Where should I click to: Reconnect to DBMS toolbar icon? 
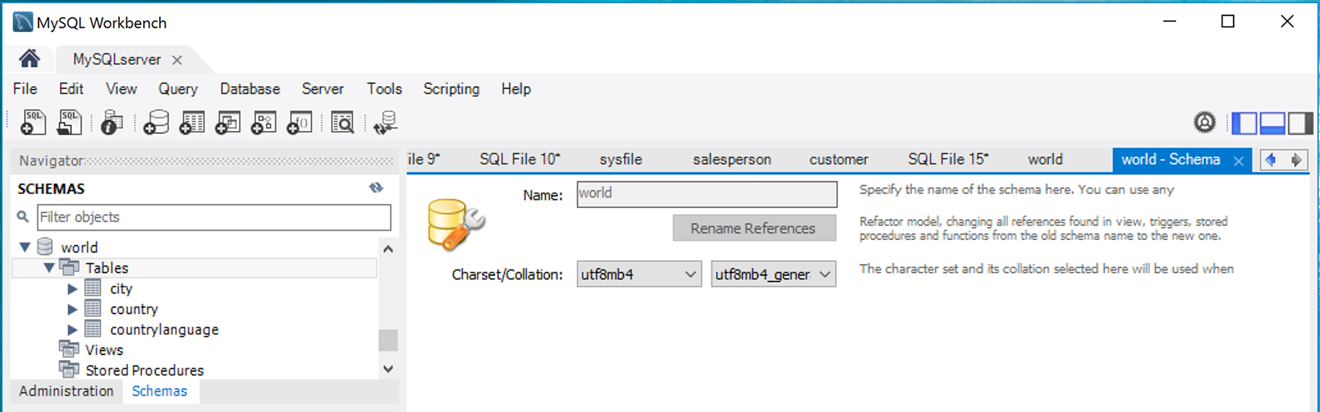point(385,122)
